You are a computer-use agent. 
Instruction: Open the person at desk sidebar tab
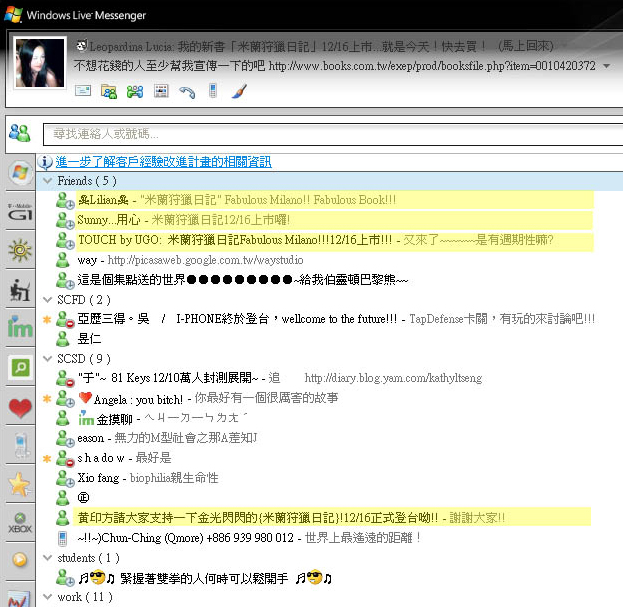[20, 290]
